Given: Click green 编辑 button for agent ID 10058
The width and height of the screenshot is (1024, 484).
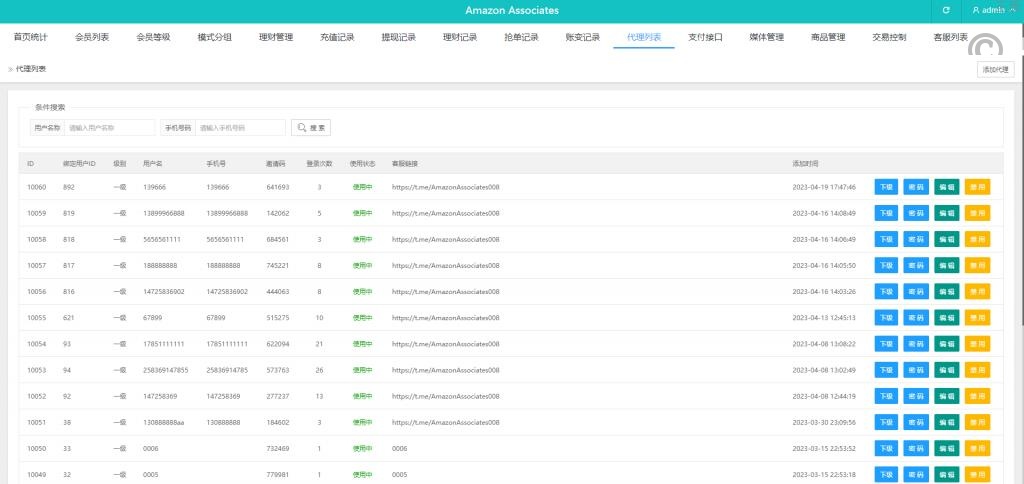Looking at the screenshot, I should (945, 239).
